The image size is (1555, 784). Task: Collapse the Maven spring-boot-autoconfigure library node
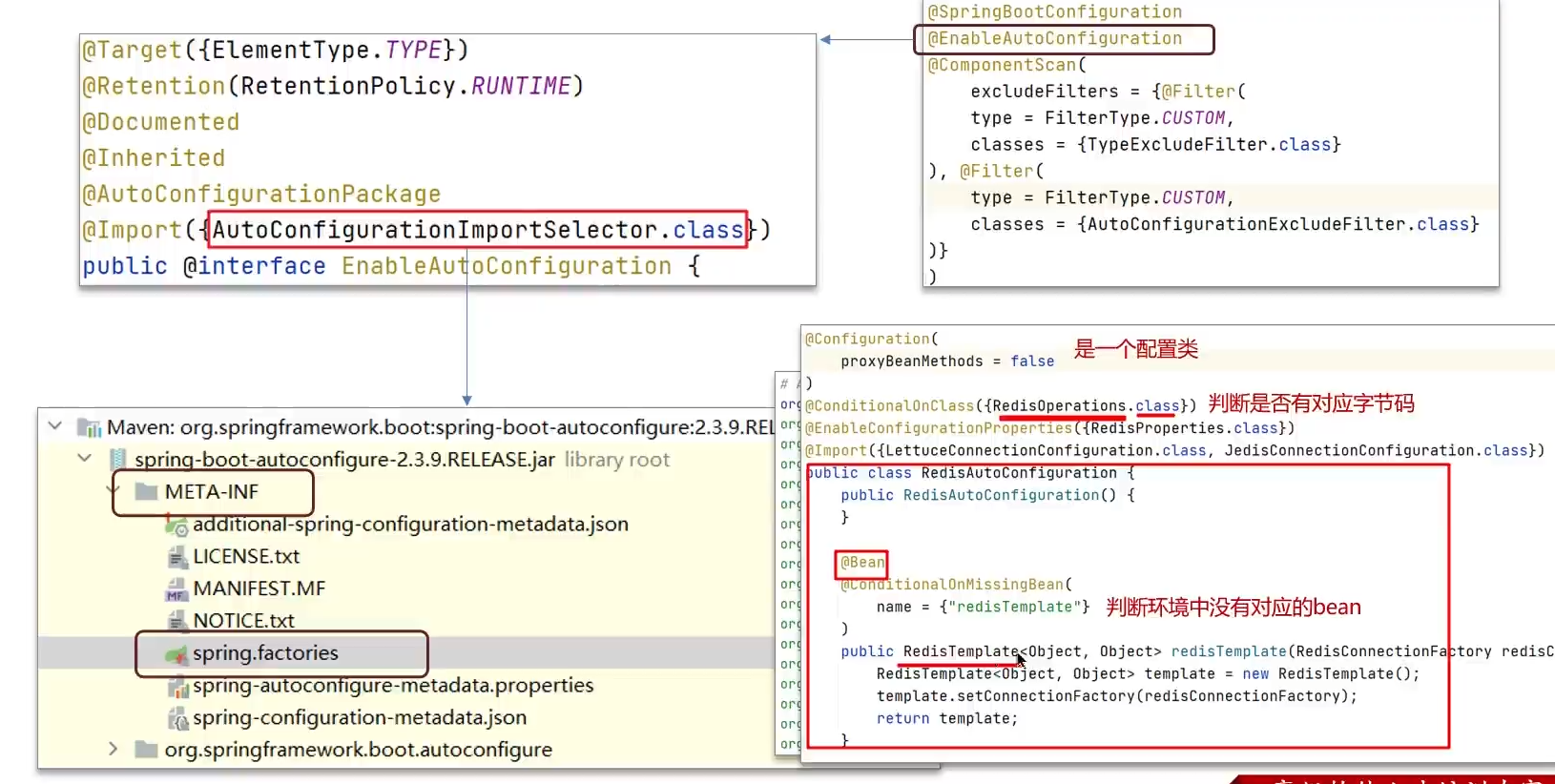point(55,426)
